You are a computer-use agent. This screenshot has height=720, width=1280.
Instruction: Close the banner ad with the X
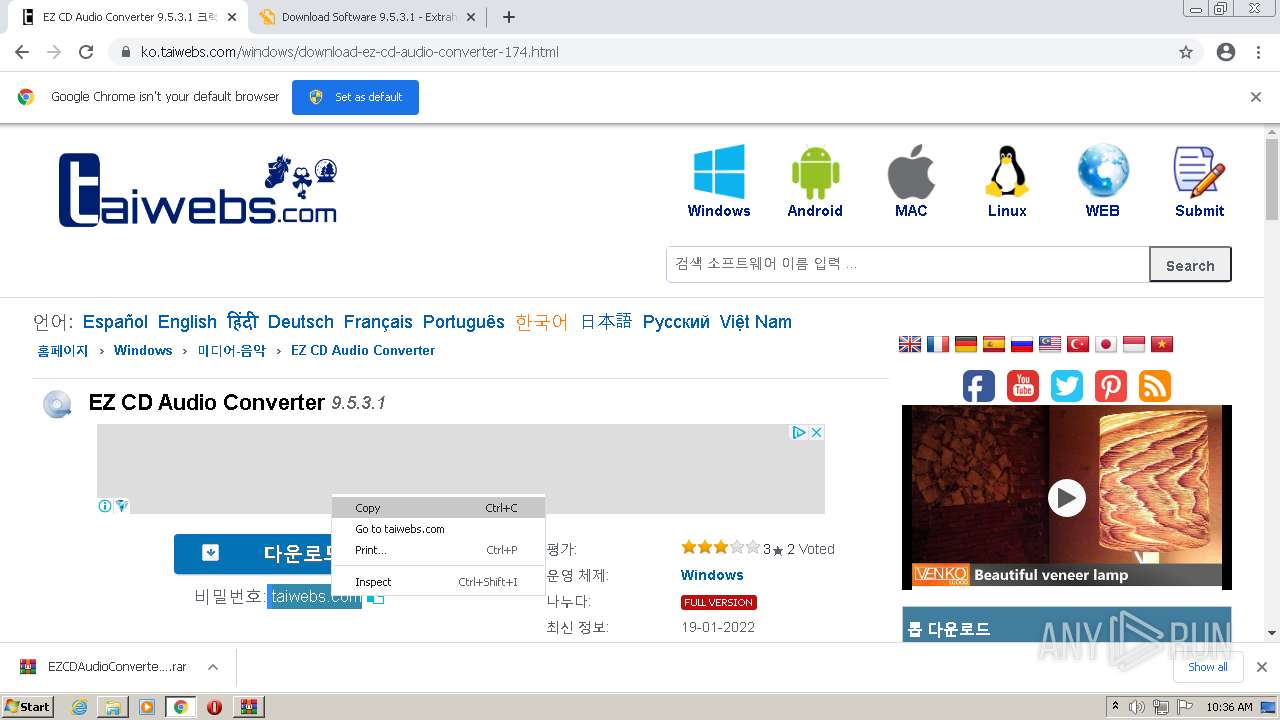point(816,432)
